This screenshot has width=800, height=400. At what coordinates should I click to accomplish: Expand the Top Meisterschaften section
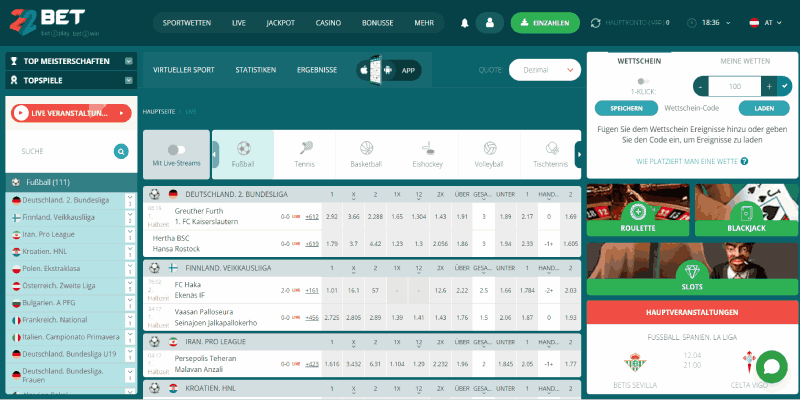point(129,61)
